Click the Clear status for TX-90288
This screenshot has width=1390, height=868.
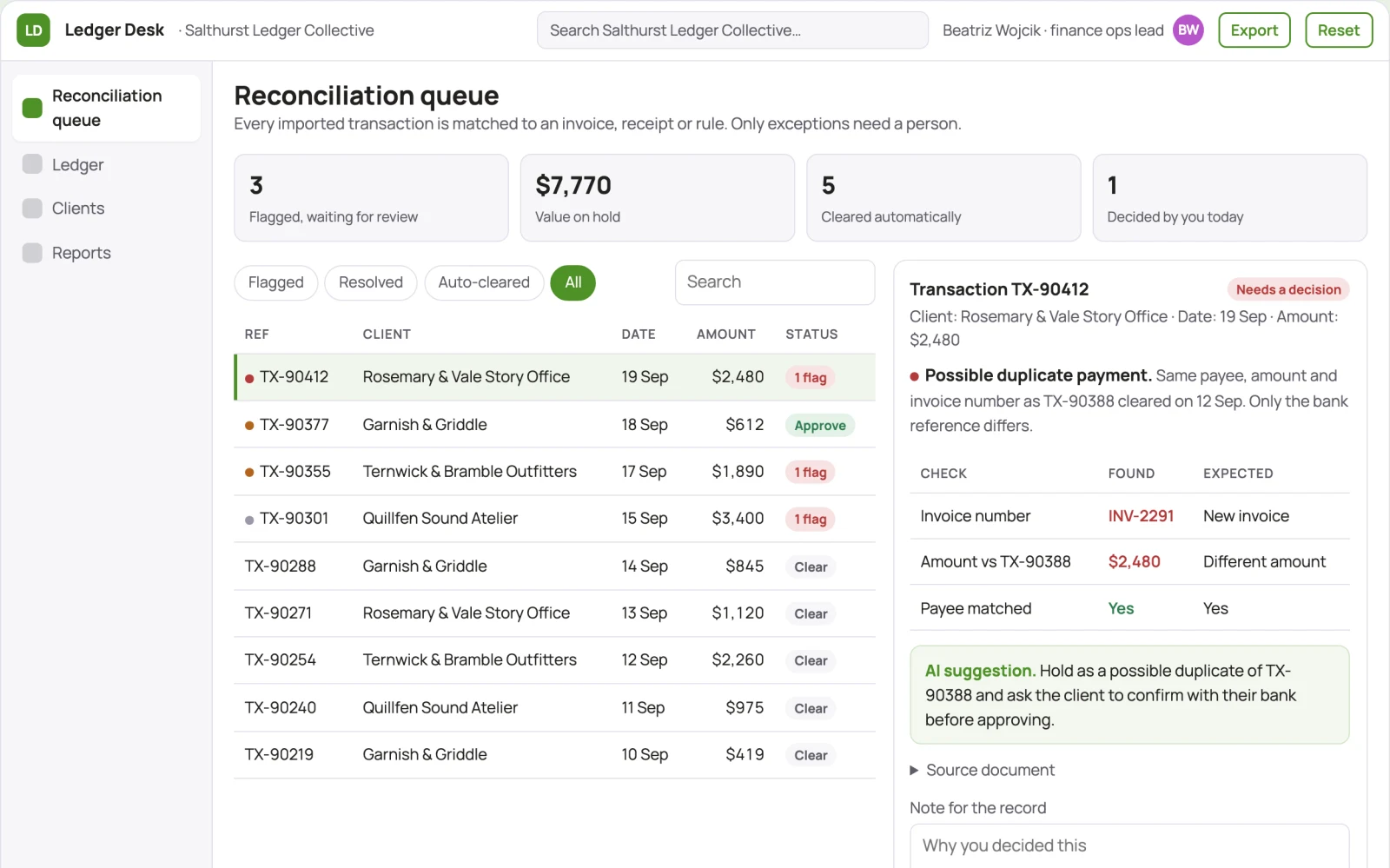coord(811,567)
